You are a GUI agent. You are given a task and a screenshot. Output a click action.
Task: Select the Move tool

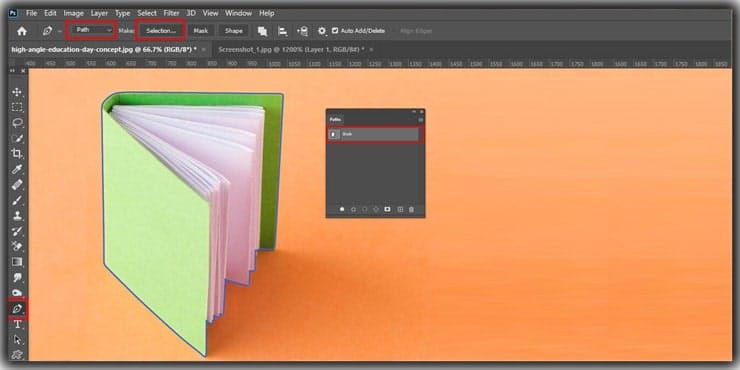coord(17,92)
